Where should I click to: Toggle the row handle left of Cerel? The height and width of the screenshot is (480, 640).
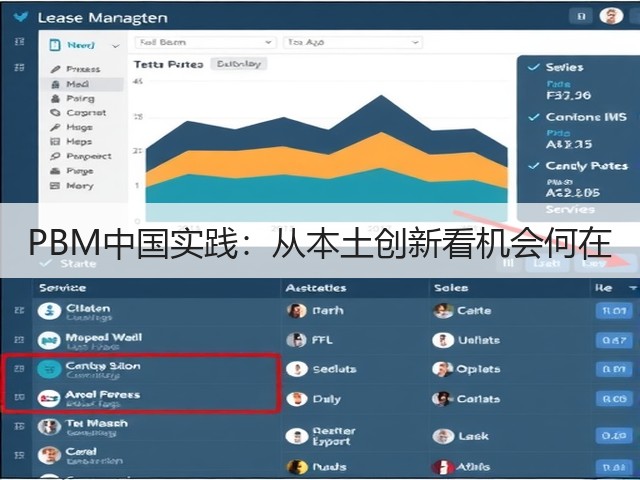coord(19,455)
